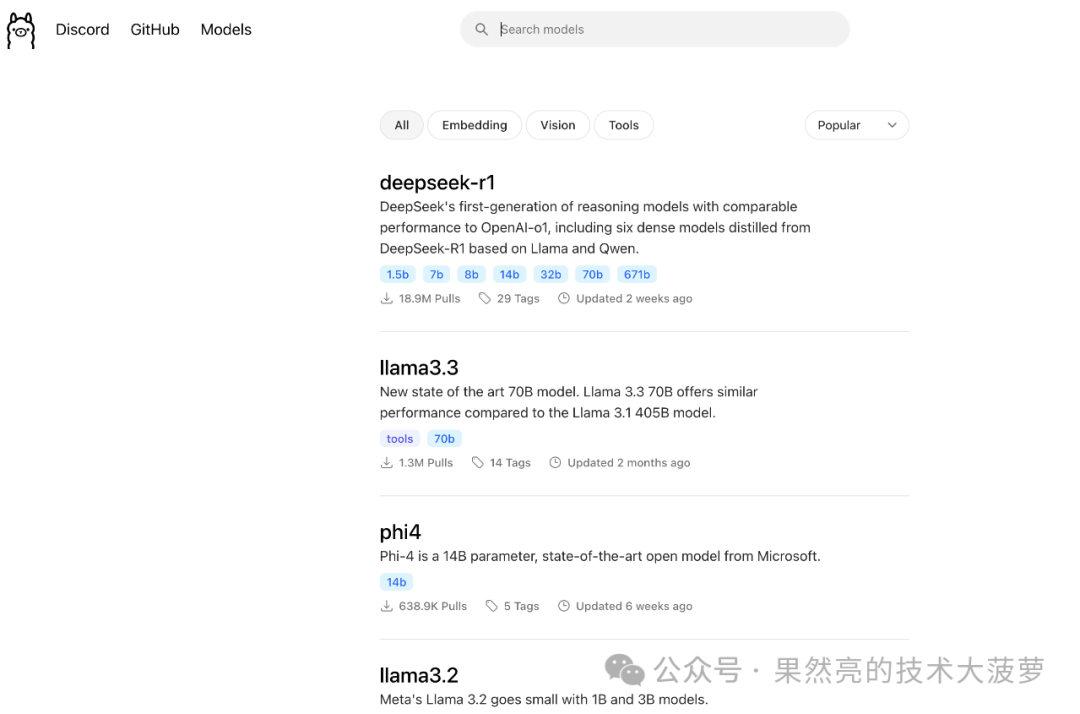Click the clock icon beside Updated 2 weeks ago
Screen dimensions: 1080x714
(x=563, y=298)
